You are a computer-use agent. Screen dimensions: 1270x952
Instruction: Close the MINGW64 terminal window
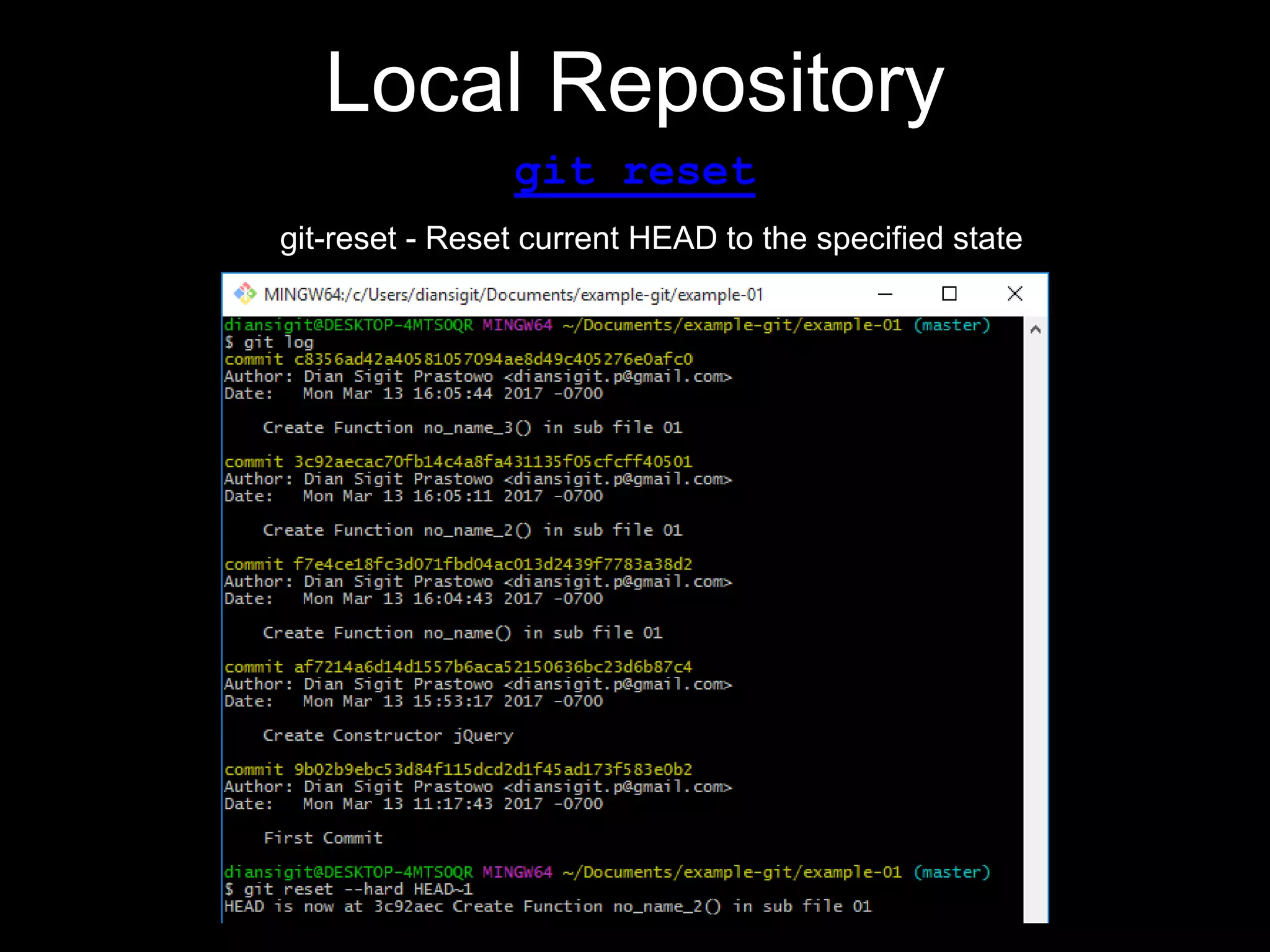1015,294
